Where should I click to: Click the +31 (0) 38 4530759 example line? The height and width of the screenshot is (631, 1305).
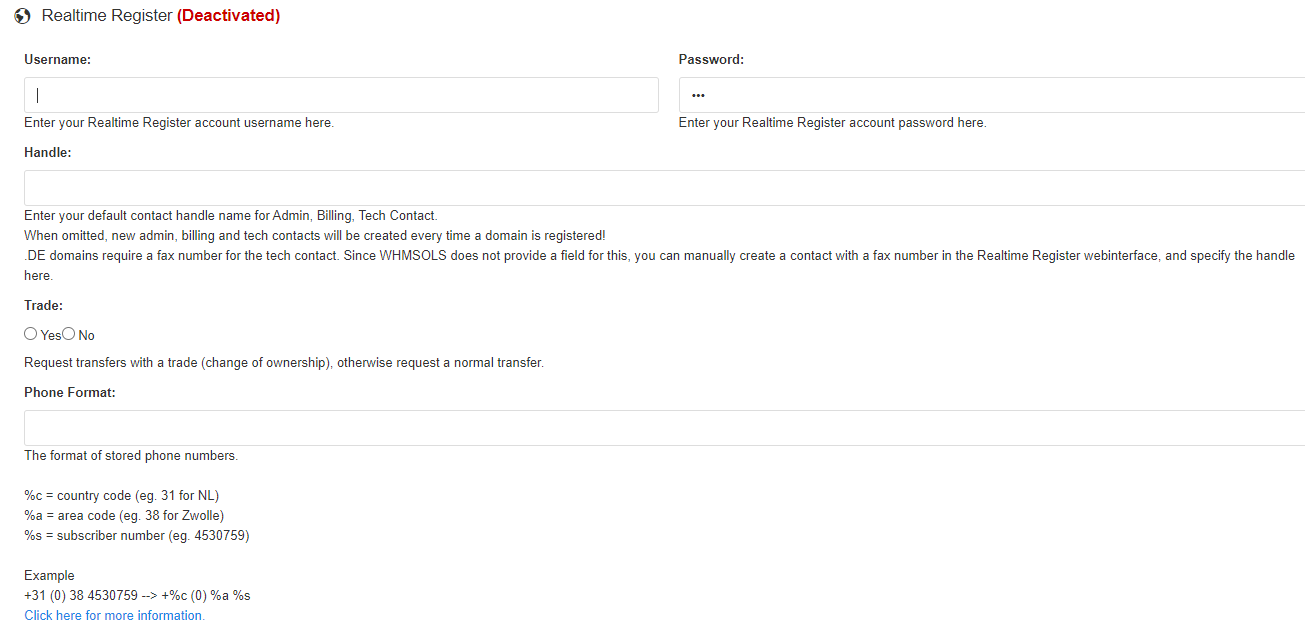click(137, 596)
